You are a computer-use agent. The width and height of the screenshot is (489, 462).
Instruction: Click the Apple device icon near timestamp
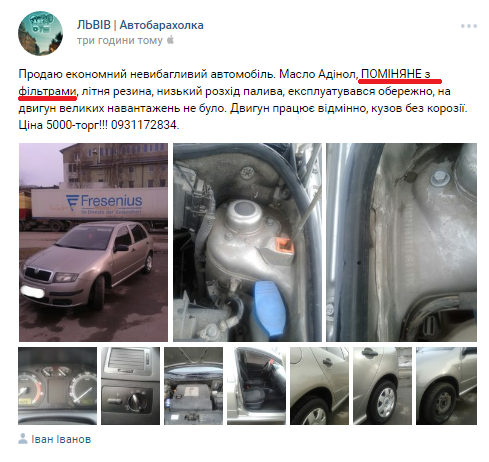(170, 40)
